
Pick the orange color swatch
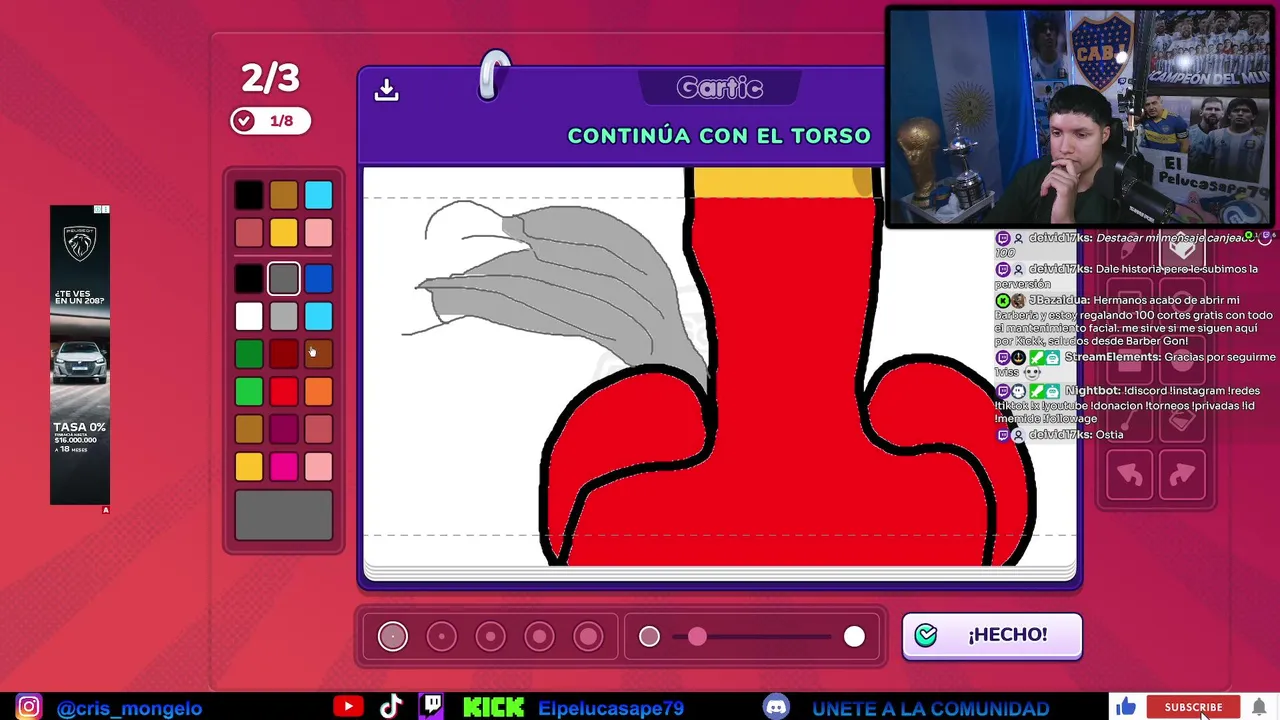pos(318,392)
